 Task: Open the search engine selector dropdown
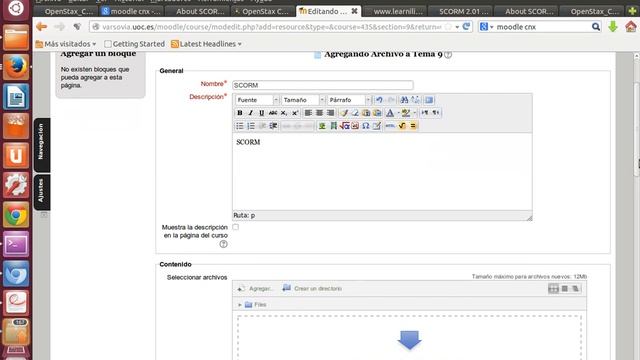pos(487,27)
